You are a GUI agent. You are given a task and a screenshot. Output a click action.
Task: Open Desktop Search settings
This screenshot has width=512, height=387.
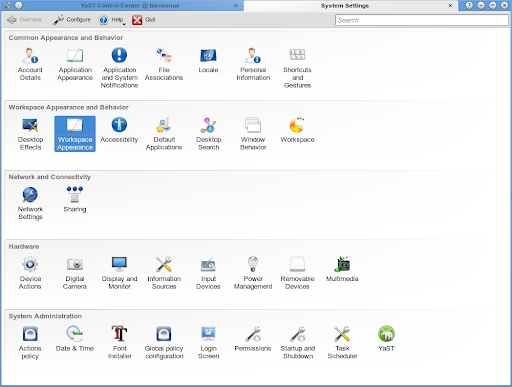tap(208, 134)
